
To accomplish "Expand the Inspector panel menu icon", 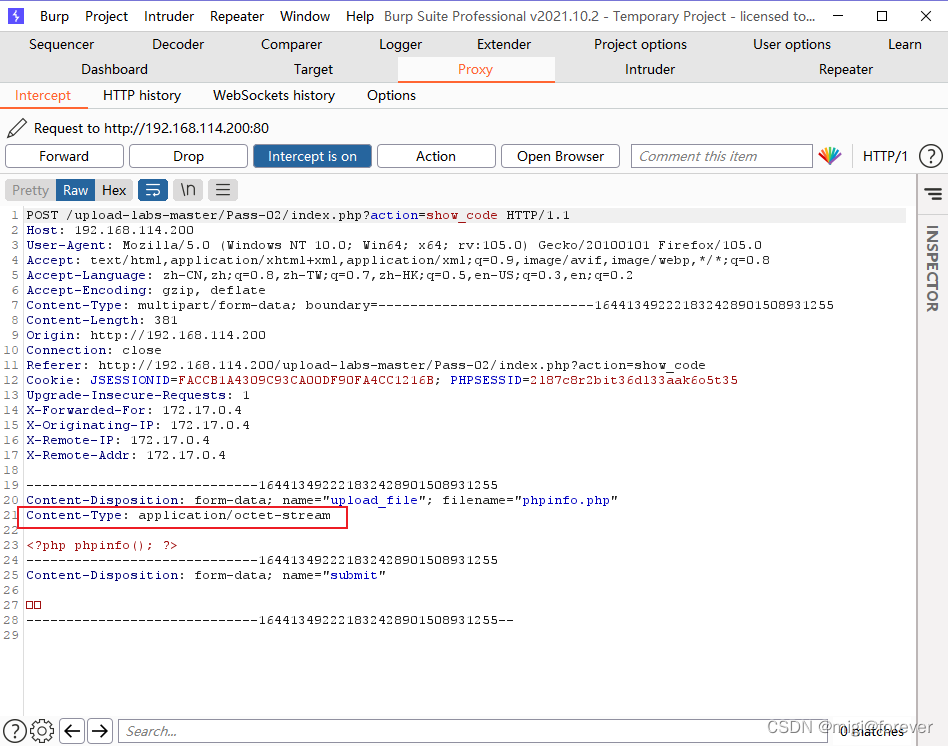I will point(932,194).
